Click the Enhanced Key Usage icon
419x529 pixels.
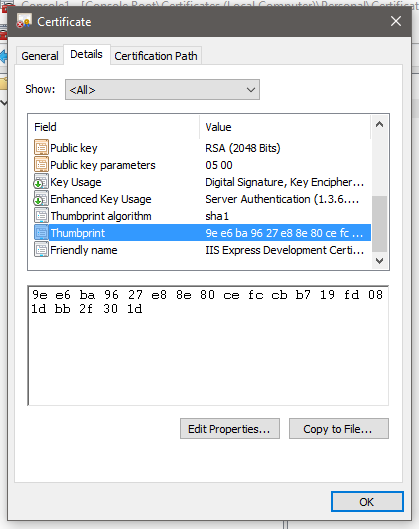(41, 199)
